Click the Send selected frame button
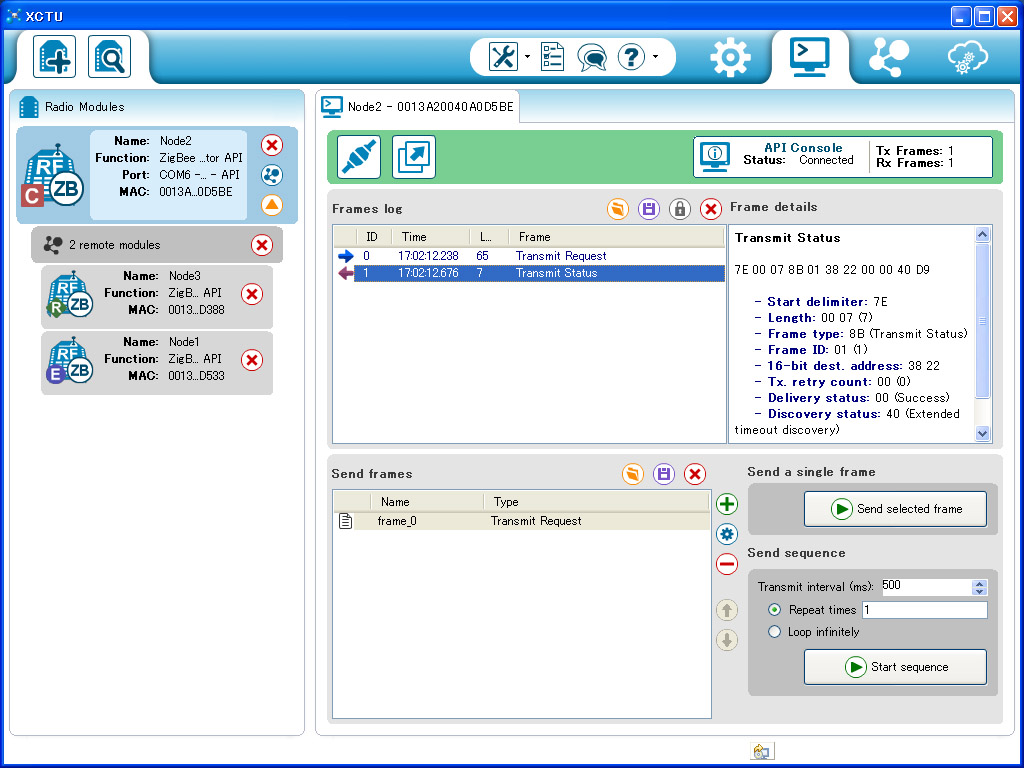Viewport: 1024px width, 768px height. [895, 509]
